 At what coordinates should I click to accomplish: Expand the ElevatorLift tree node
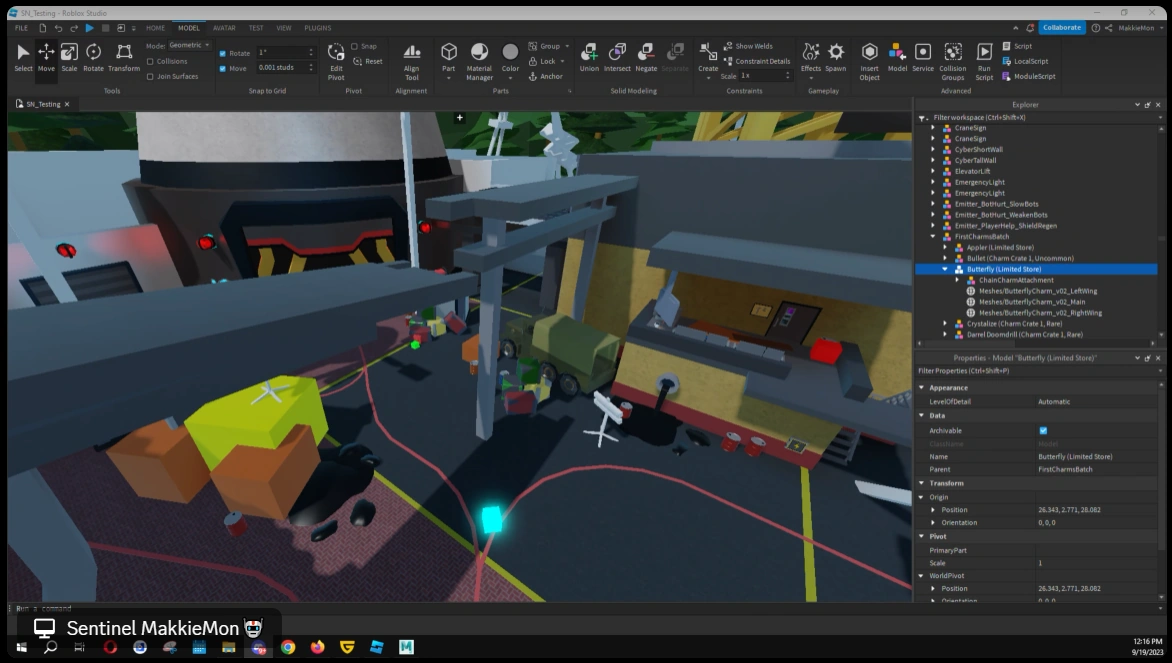(x=933, y=171)
